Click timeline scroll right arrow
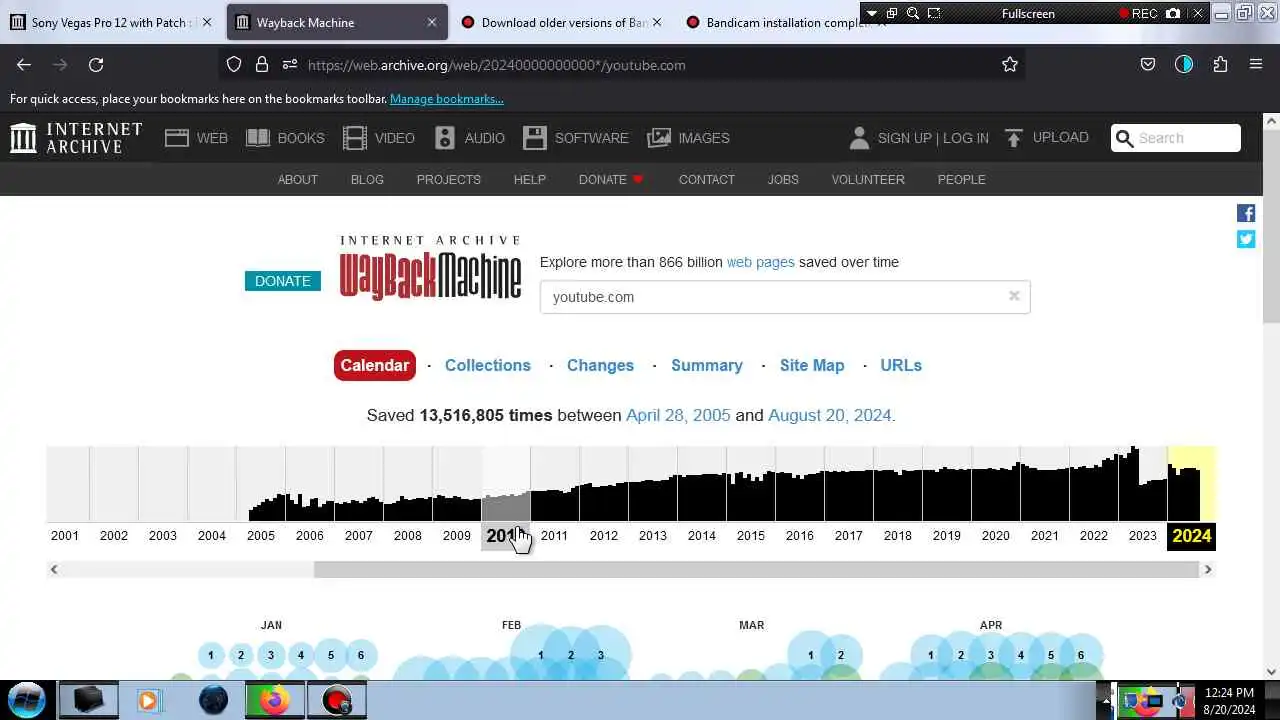Screen dimensions: 1280x720 coord(1208,569)
